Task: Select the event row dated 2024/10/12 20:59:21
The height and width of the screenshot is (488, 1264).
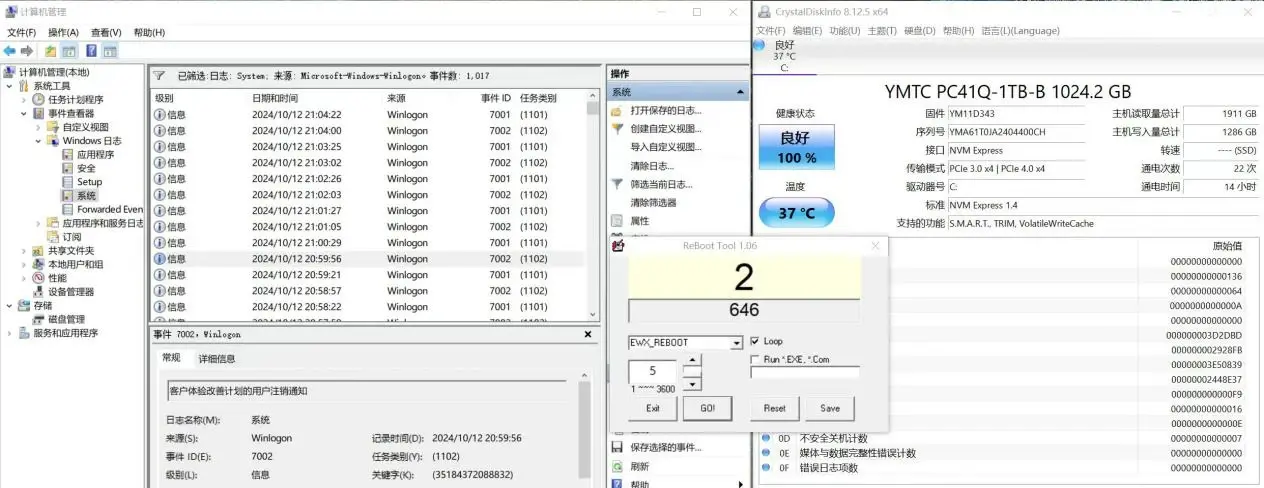Action: point(369,275)
